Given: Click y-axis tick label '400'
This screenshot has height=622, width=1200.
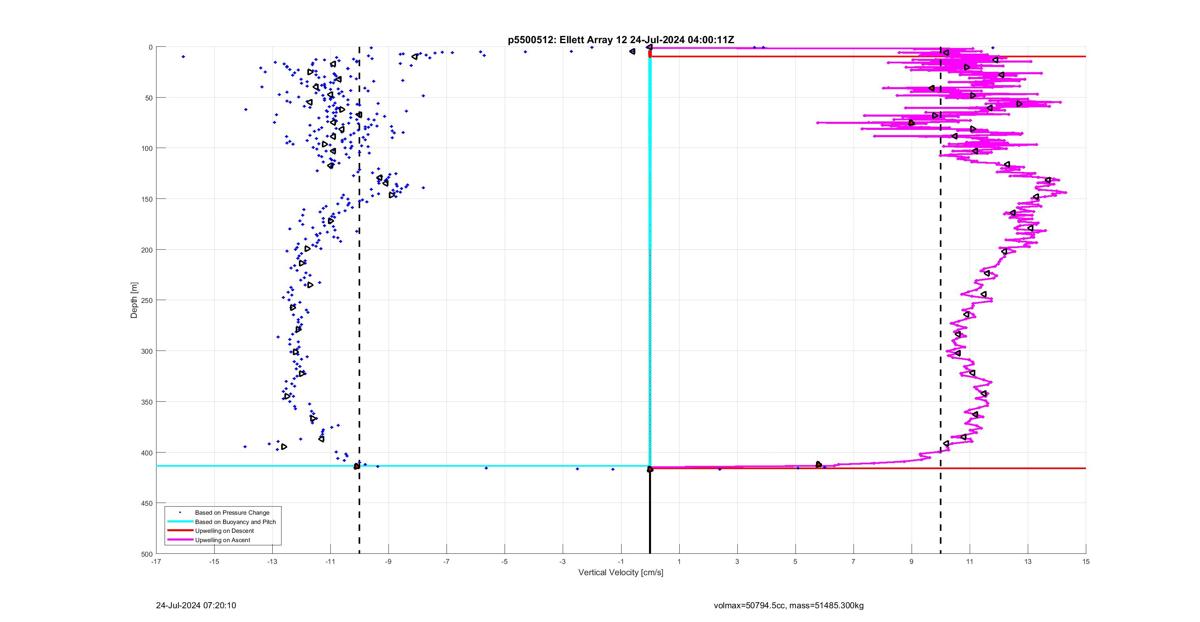Looking at the screenshot, I should [146, 453].
